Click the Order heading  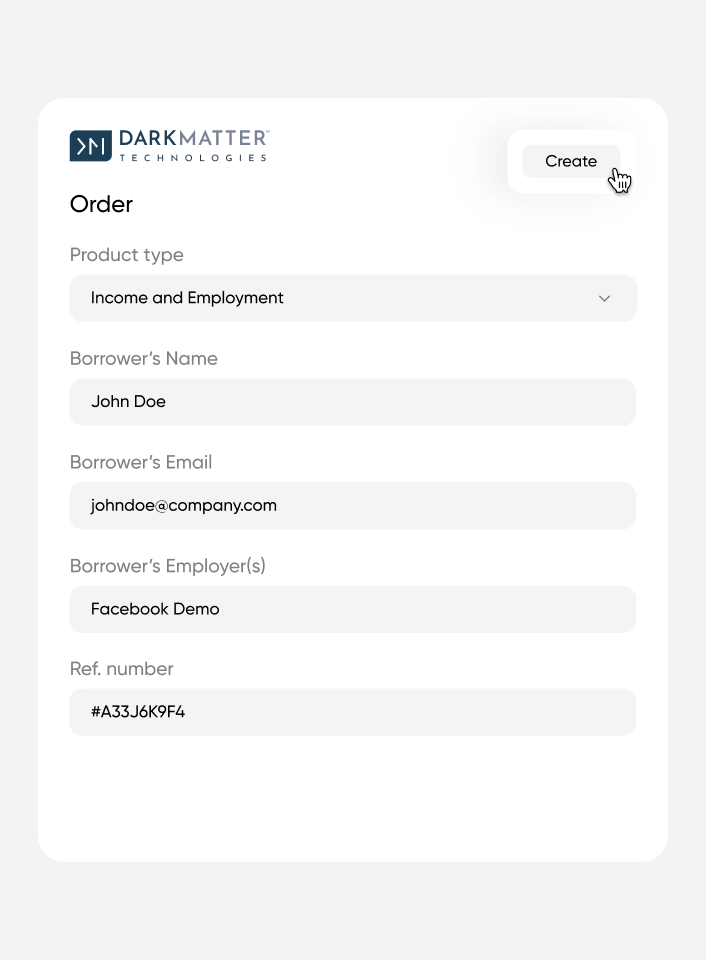point(101,204)
